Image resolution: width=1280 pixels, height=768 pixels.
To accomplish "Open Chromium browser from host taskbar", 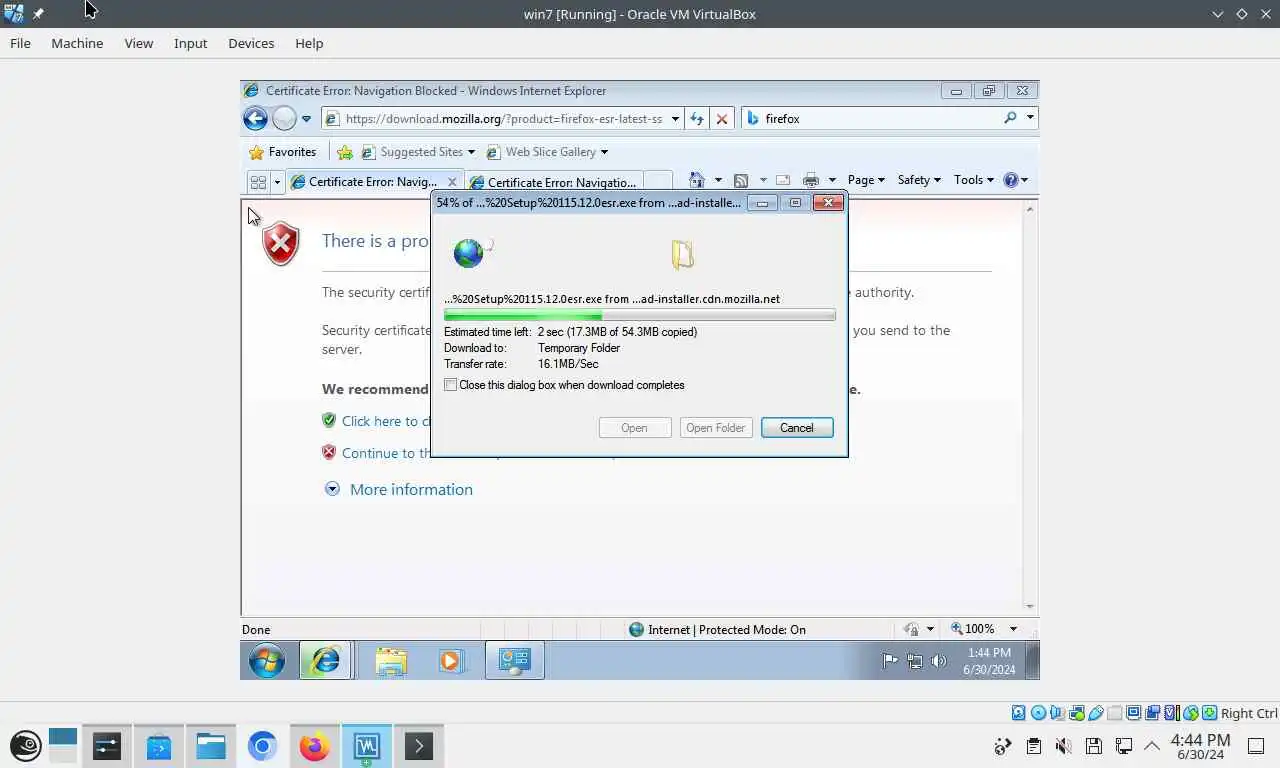I will tap(262, 746).
